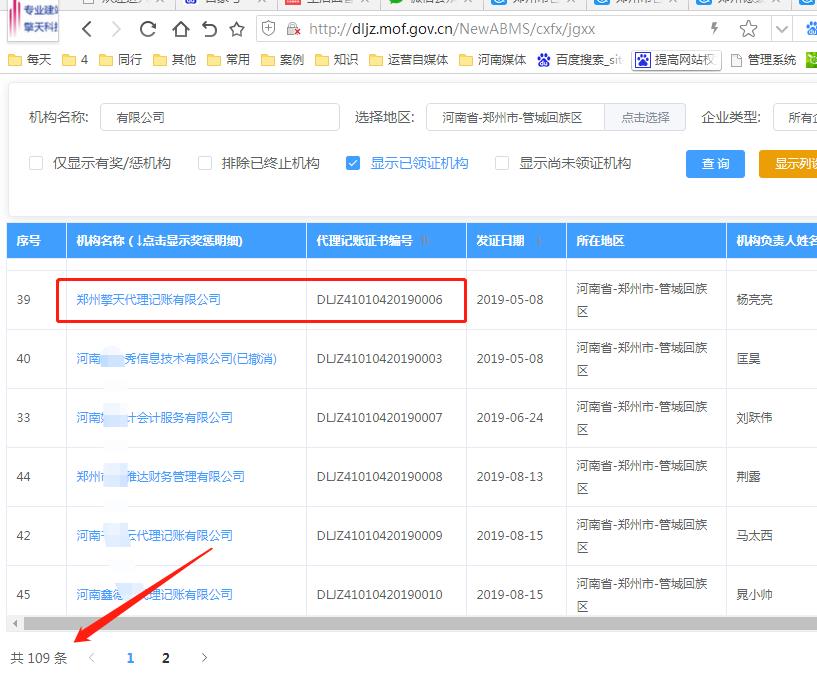Select certificate number DLJZ41010420190006
This screenshot has width=817, height=680.
(x=379, y=300)
